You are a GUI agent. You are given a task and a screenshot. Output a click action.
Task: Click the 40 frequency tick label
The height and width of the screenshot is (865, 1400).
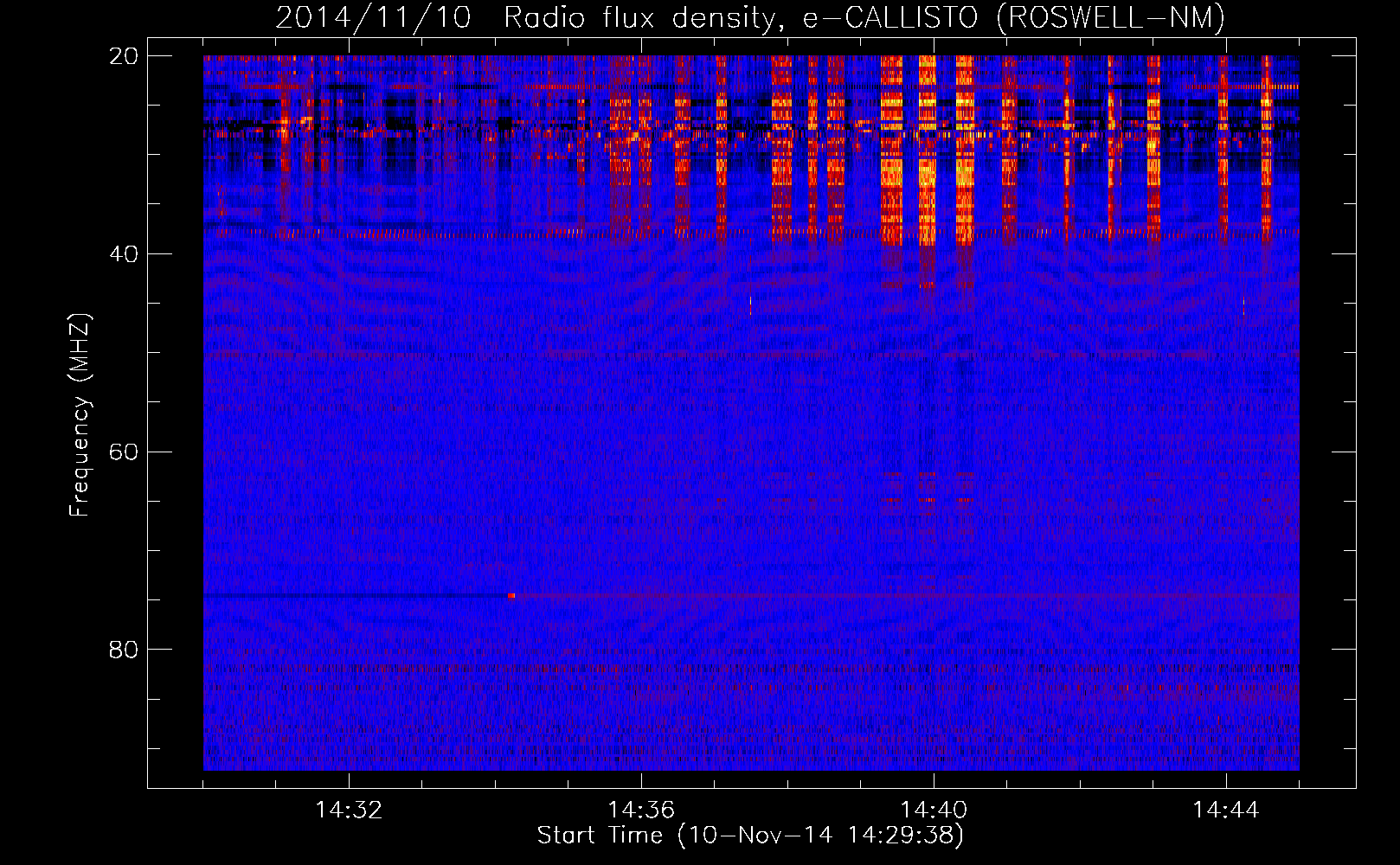point(123,254)
